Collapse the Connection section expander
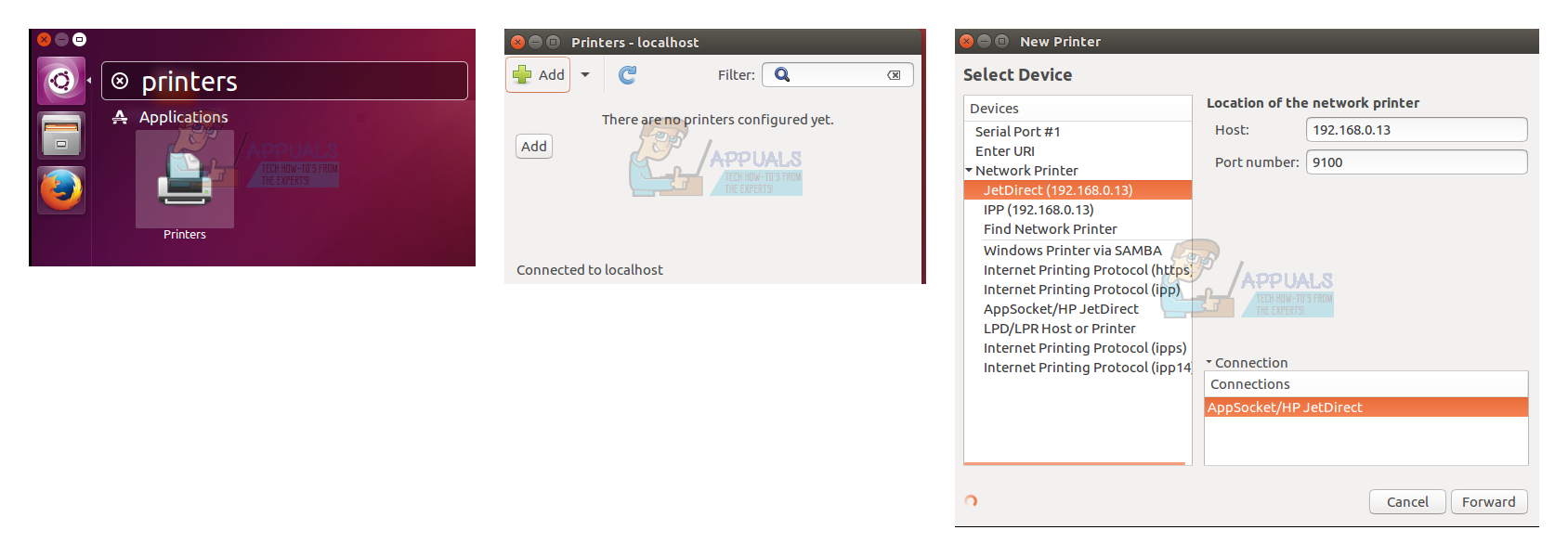 pos(1209,362)
